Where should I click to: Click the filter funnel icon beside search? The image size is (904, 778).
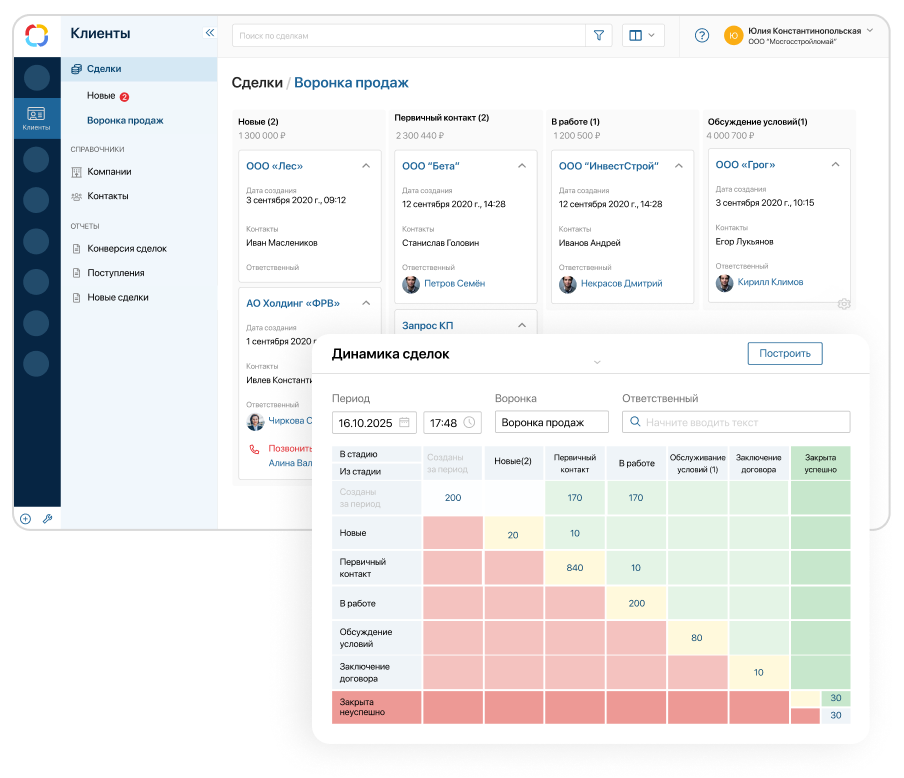599,35
